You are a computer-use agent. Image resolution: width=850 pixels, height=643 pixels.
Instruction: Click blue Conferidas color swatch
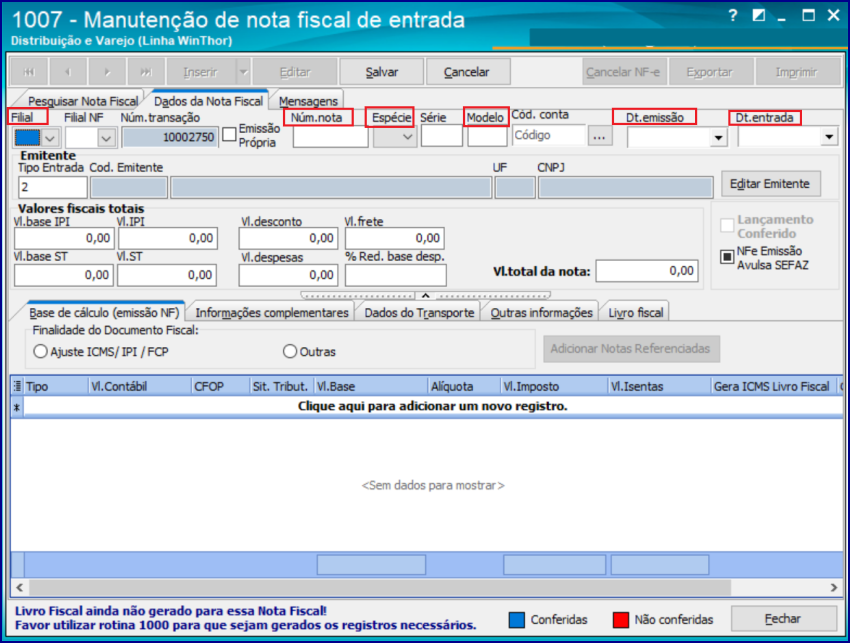pos(517,620)
